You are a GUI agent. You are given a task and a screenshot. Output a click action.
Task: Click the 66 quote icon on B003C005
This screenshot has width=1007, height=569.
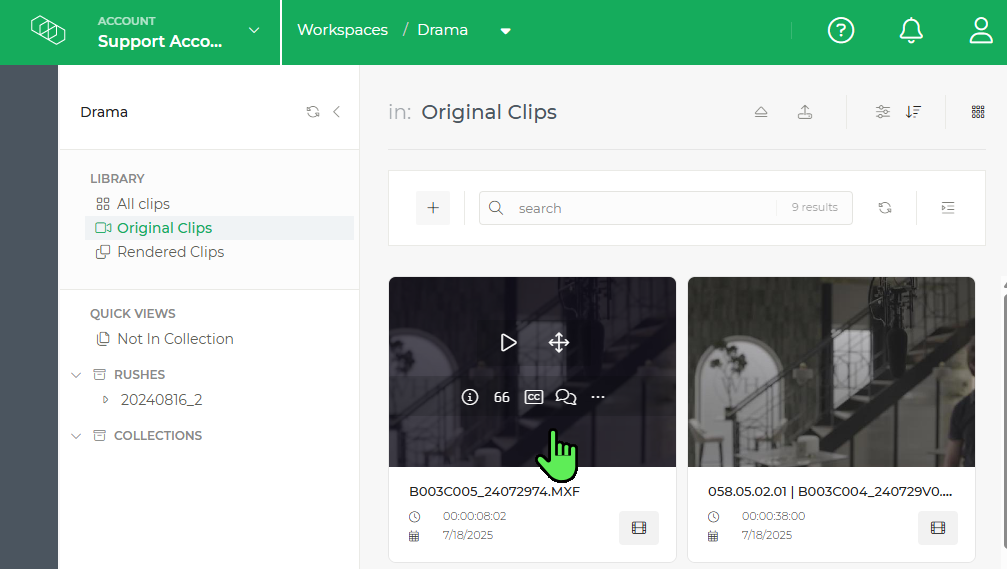click(502, 398)
